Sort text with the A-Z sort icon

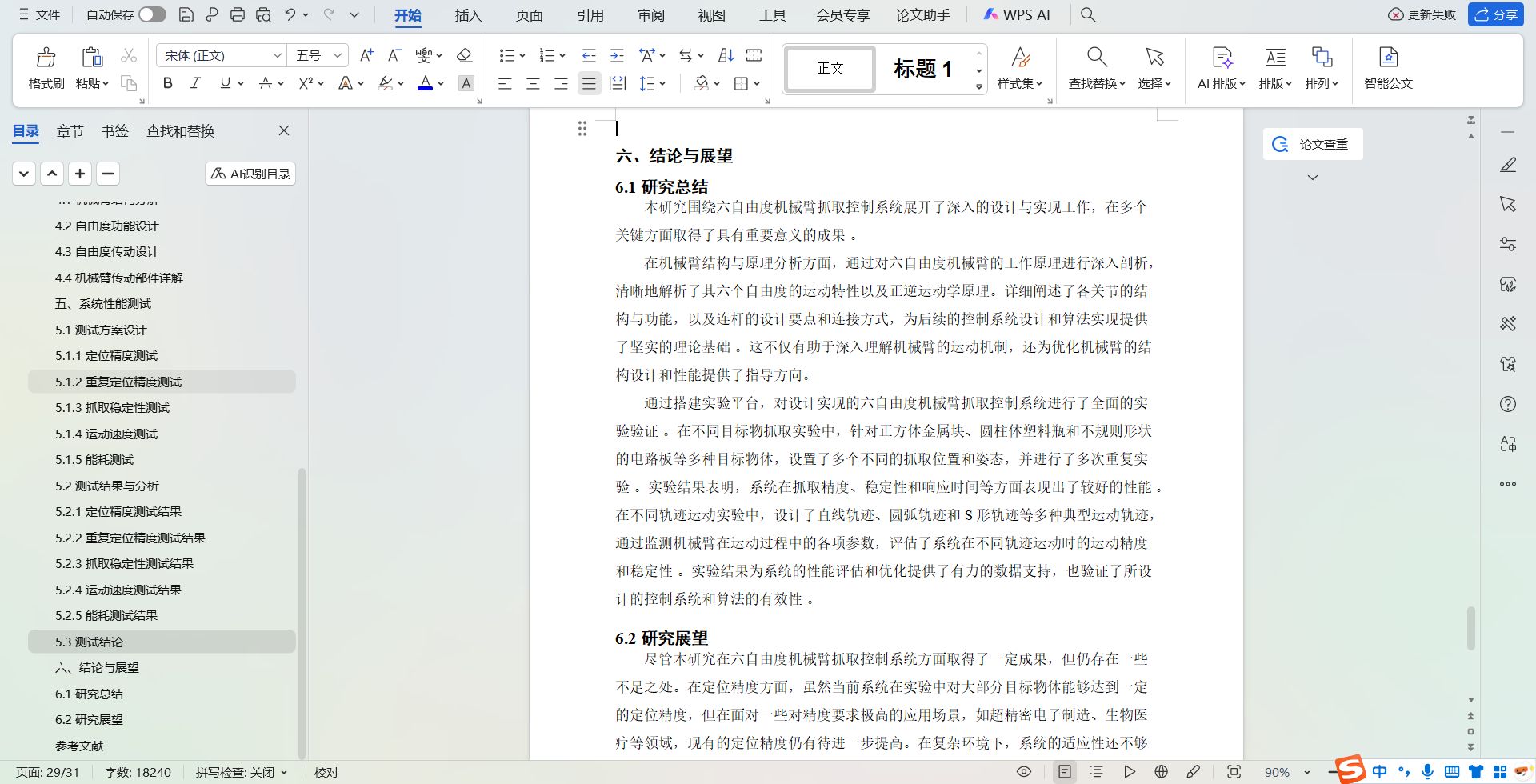726,55
